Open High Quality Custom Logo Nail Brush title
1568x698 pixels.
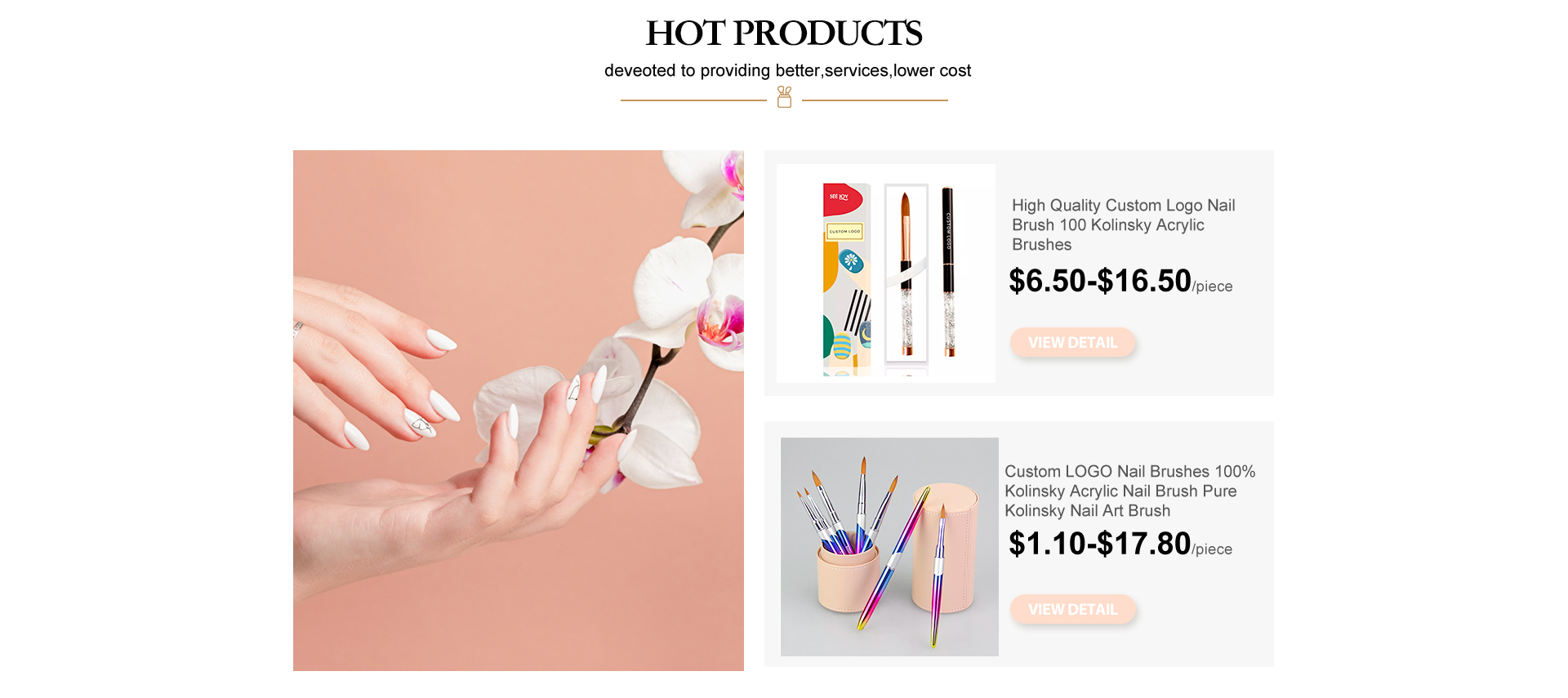(x=1124, y=225)
